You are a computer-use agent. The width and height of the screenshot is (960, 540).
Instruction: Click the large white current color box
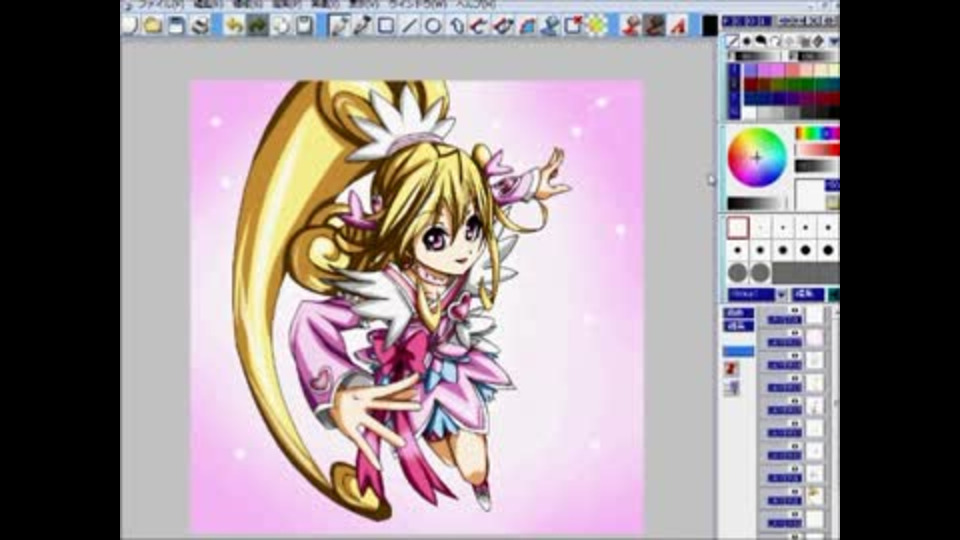click(809, 195)
